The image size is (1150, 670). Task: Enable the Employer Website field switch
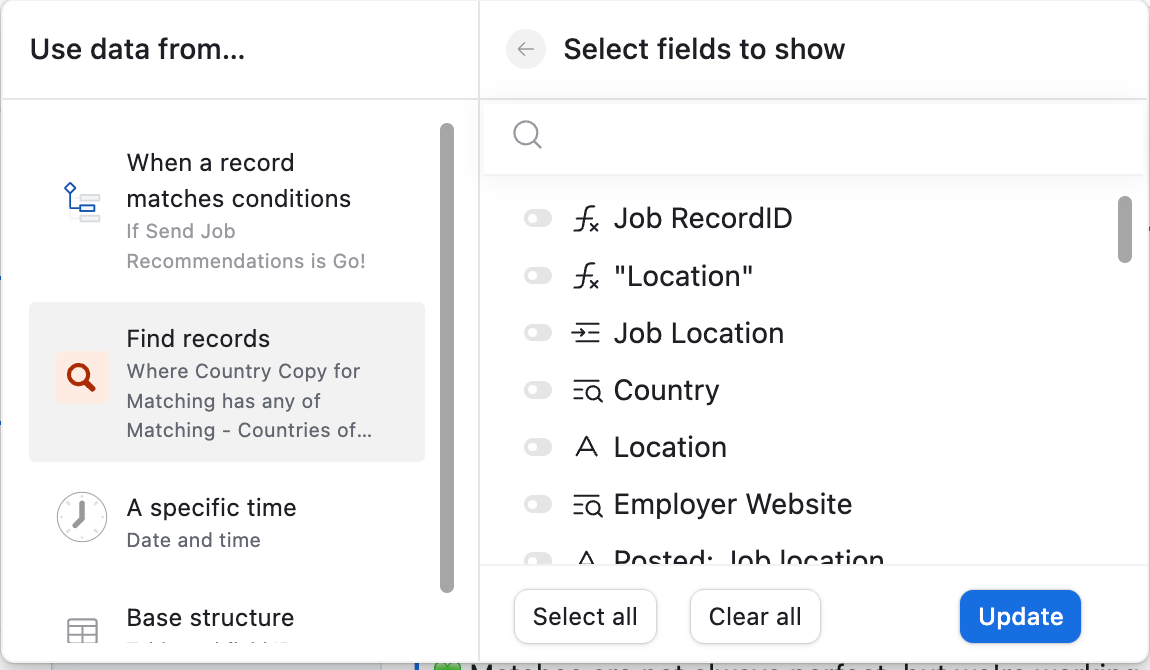pyautogui.click(x=538, y=504)
